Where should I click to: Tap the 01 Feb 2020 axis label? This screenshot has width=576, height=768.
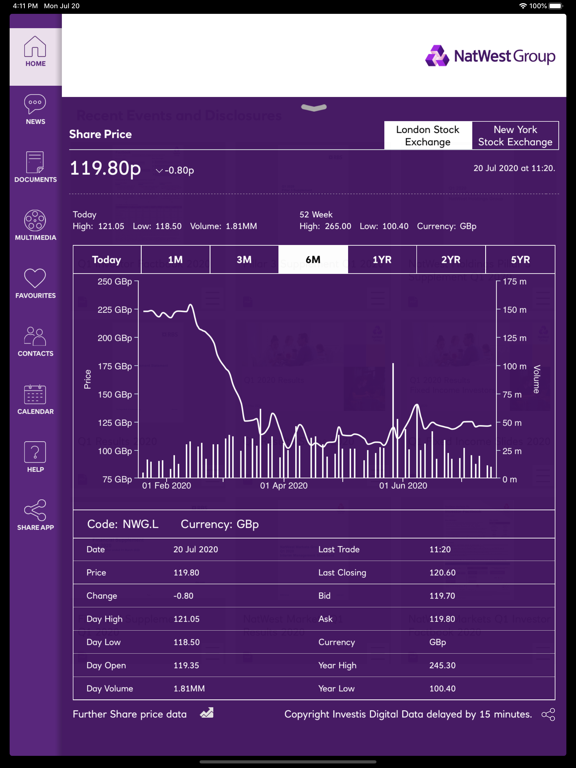coord(167,485)
